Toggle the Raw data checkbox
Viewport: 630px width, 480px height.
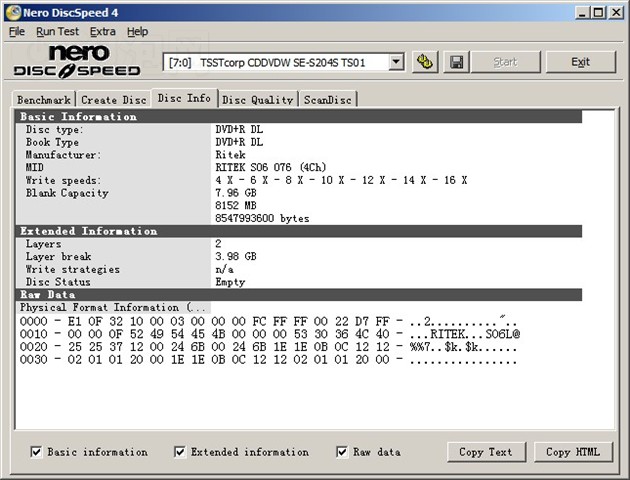[342, 452]
